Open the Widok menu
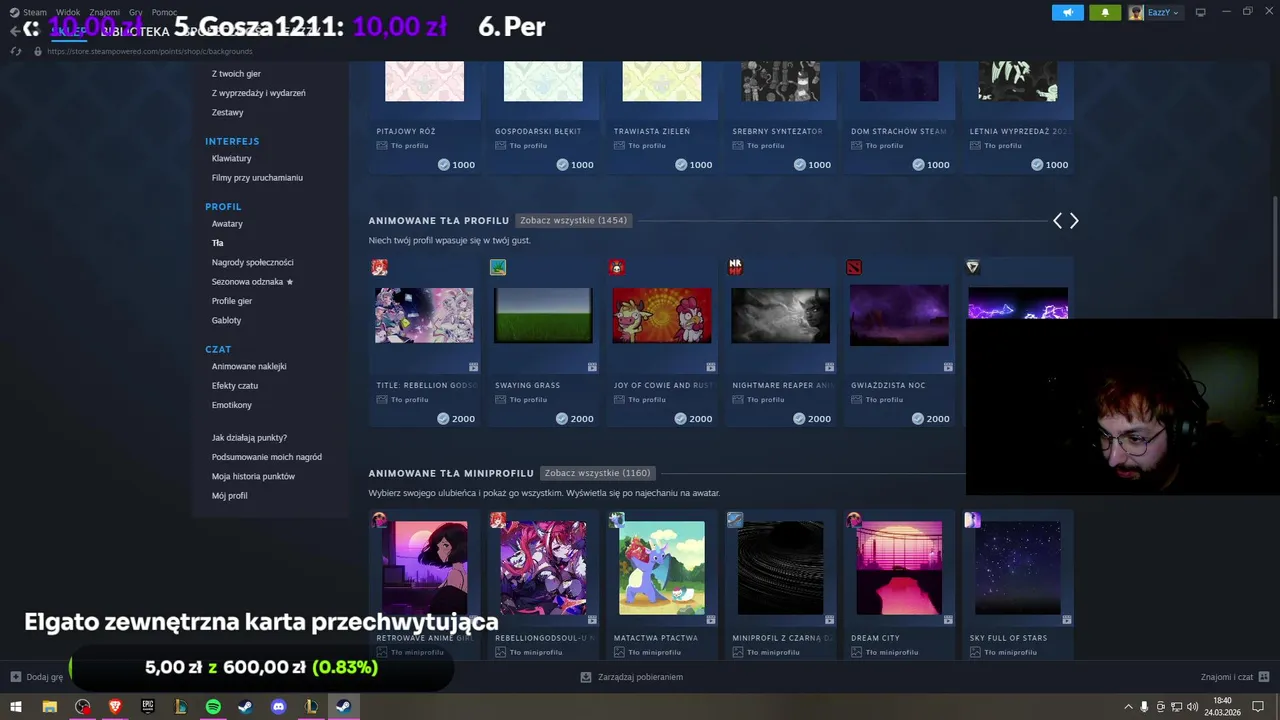Screen dimensions: 1280x720 68,12
